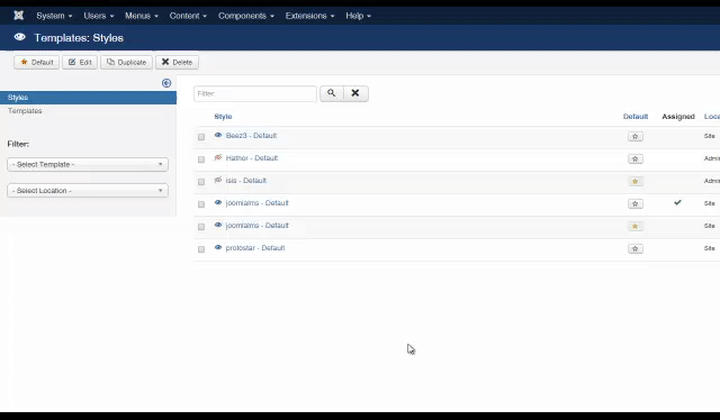Click the Site location of Beez3 row

tap(709, 136)
